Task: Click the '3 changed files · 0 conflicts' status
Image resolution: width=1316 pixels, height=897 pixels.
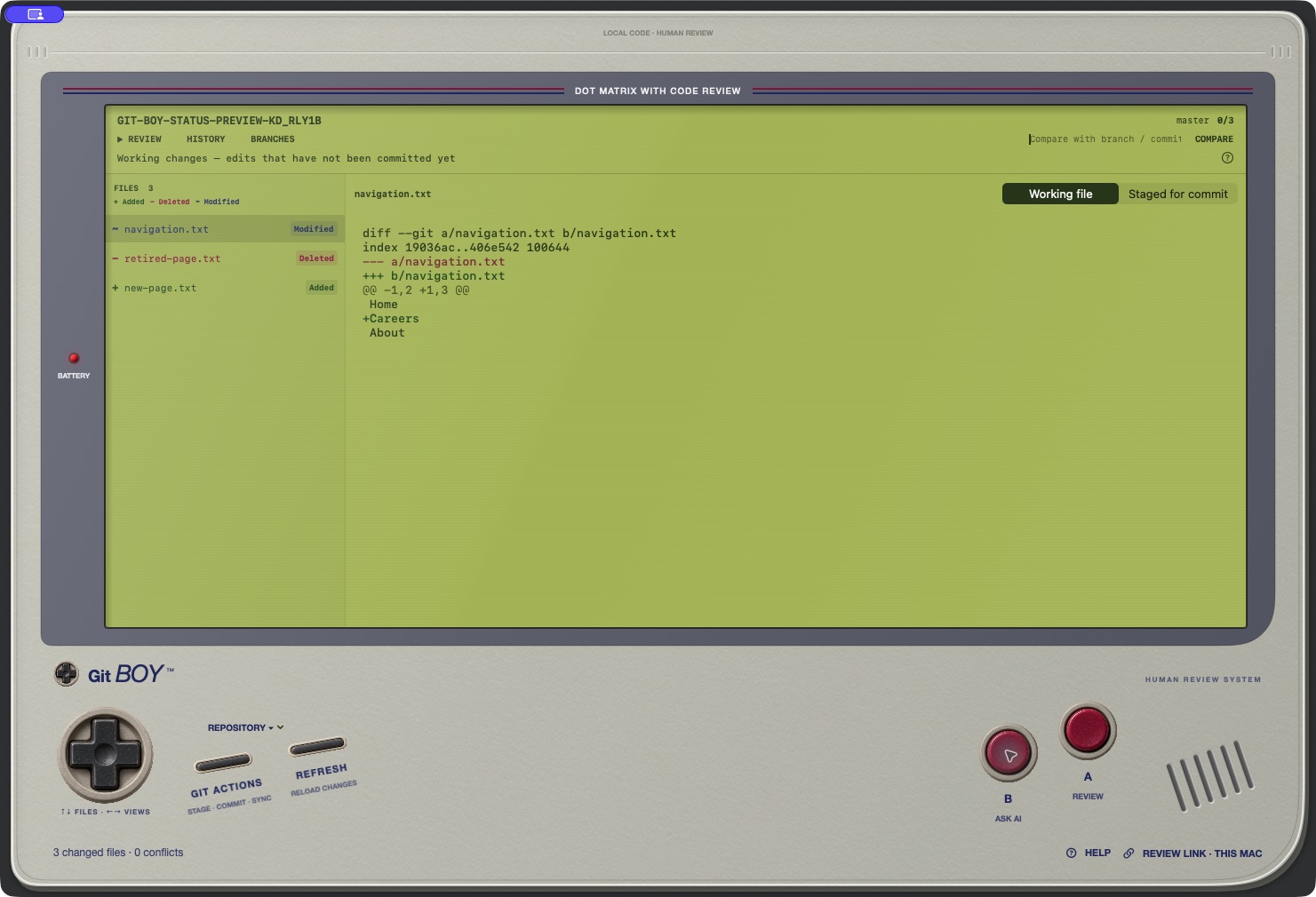Action: [x=118, y=853]
